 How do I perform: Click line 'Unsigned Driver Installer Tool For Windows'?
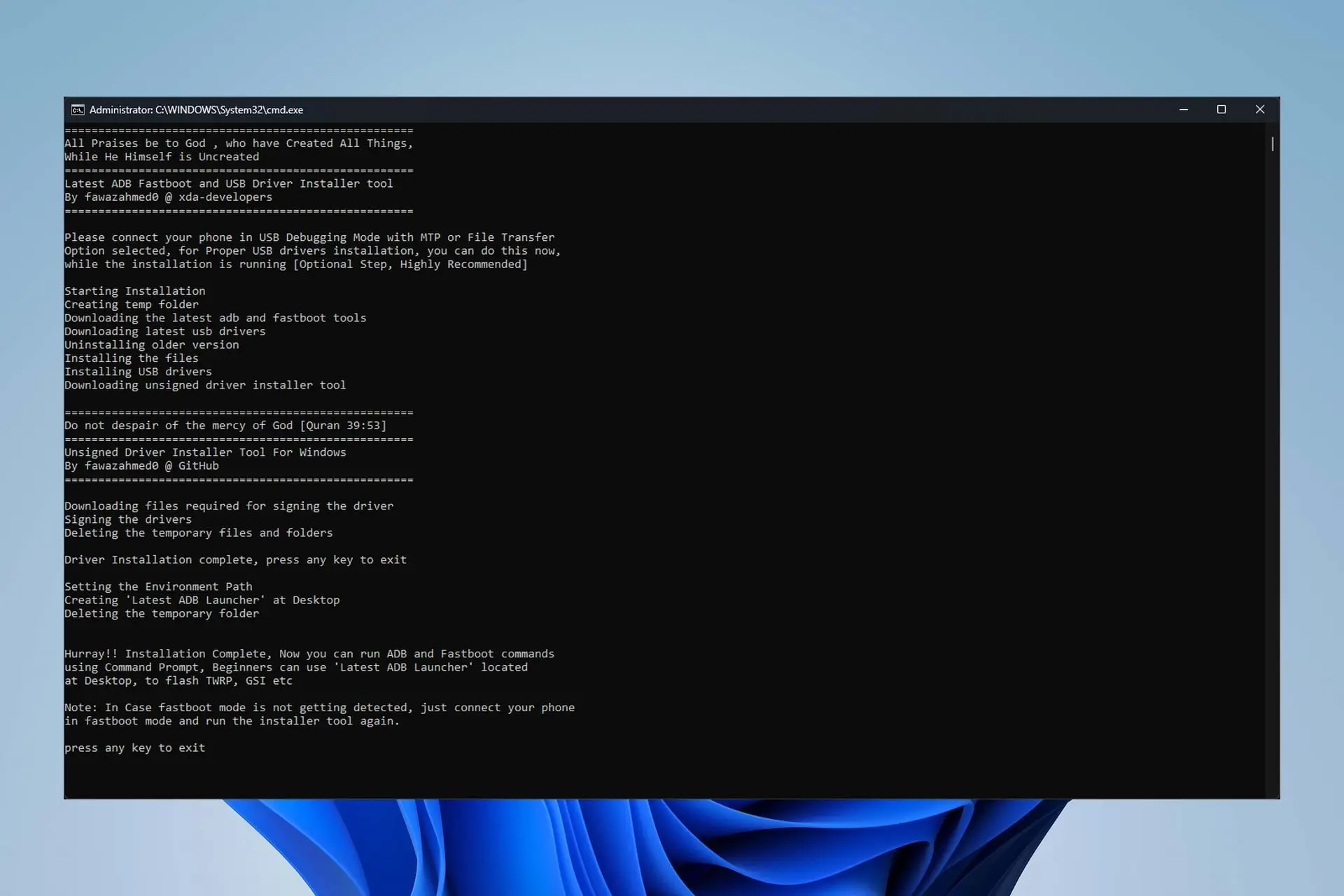[205, 452]
